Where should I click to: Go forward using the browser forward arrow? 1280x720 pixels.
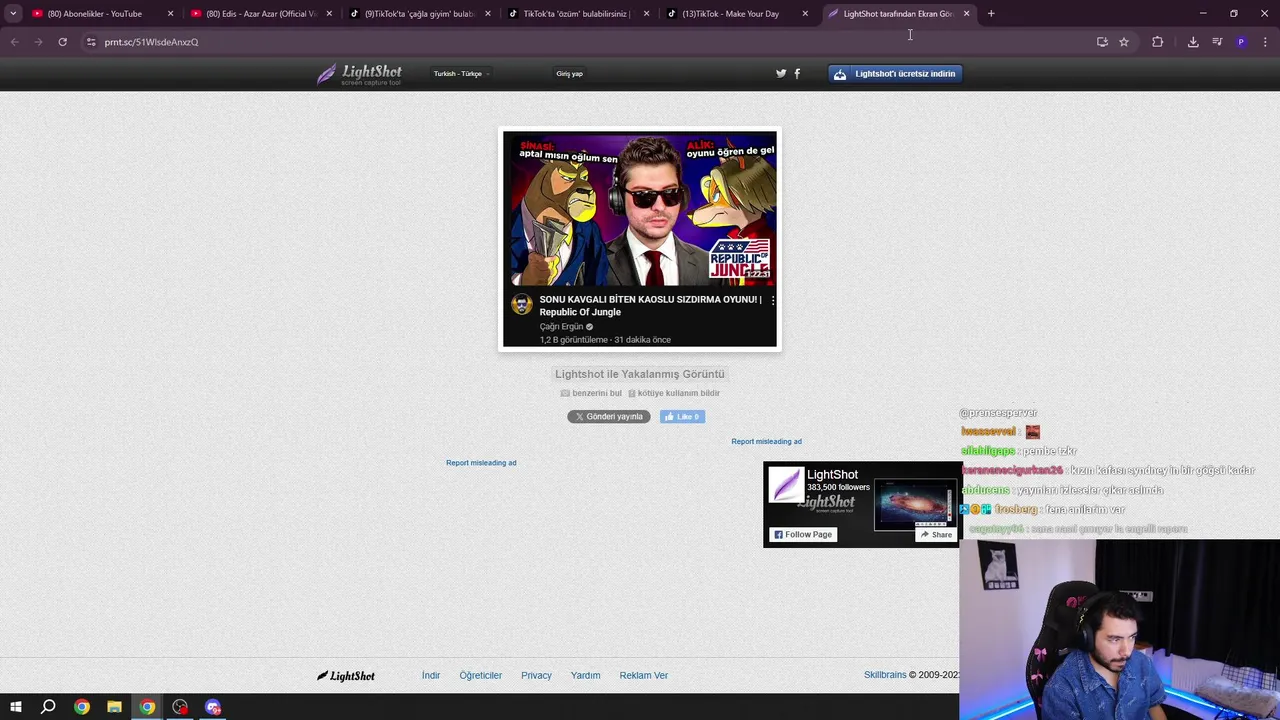tap(38, 42)
